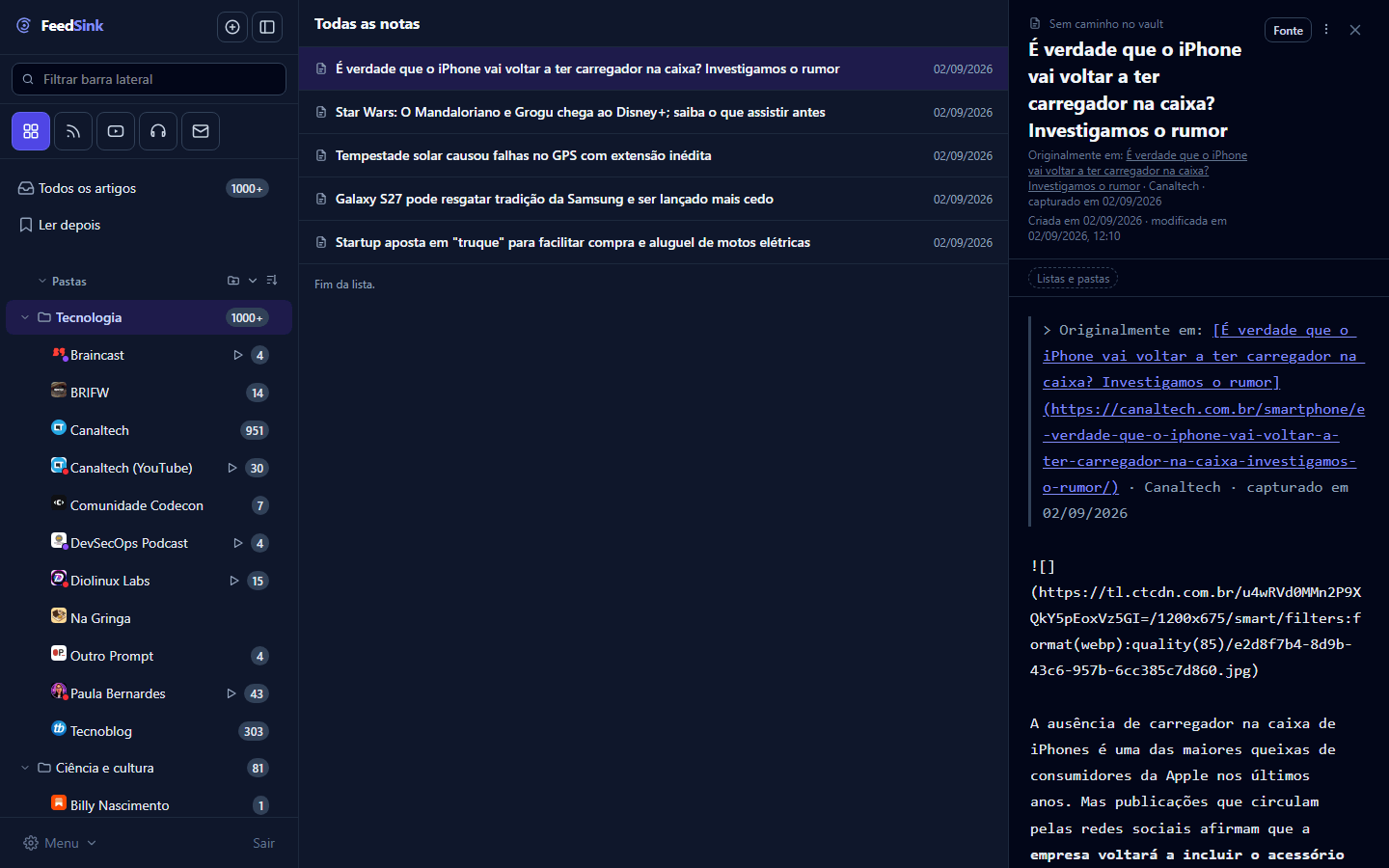Select the Tecnologia folder
Image resolution: width=1389 pixels, height=868 pixels.
149,317
